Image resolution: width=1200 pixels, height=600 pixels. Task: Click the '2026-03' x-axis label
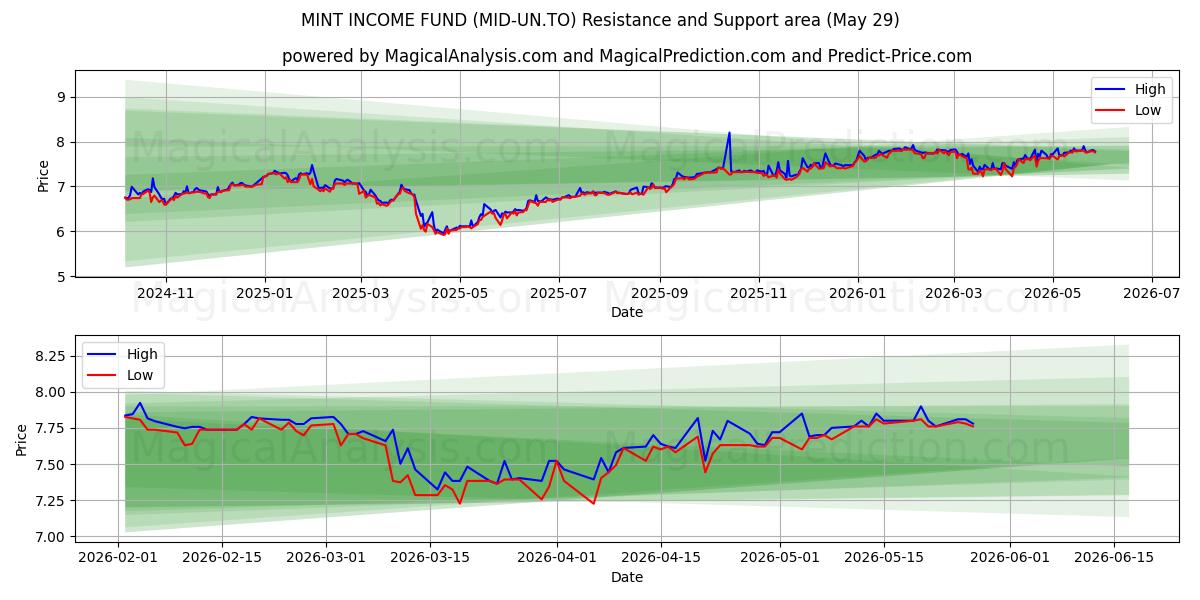coord(953,294)
